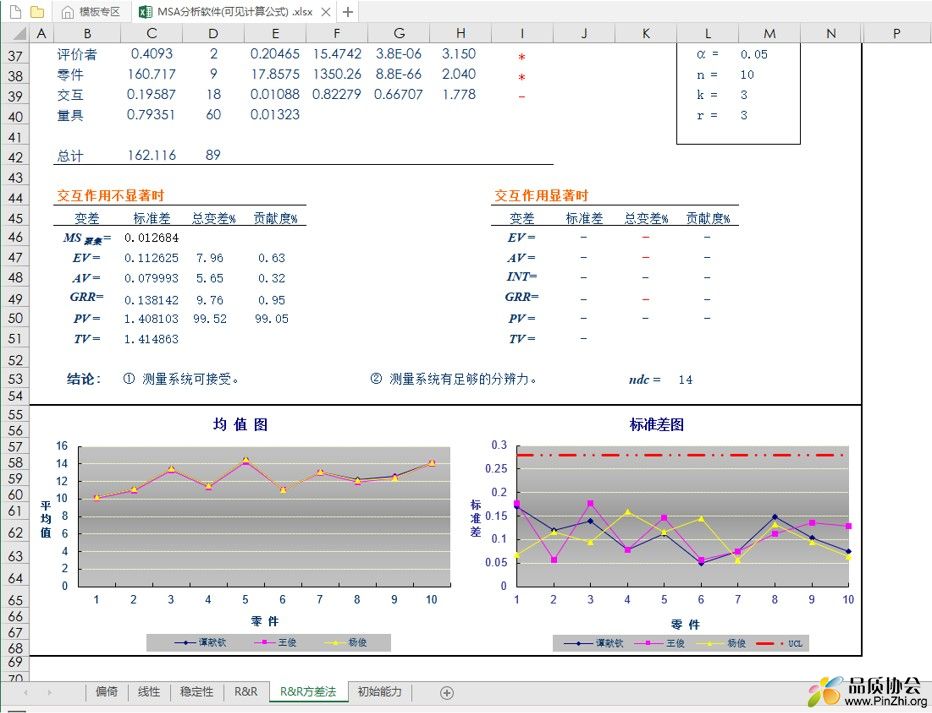This screenshot has width=932, height=713.
Task: Switch to the 初始能力 sheet tab
Action: [379, 692]
